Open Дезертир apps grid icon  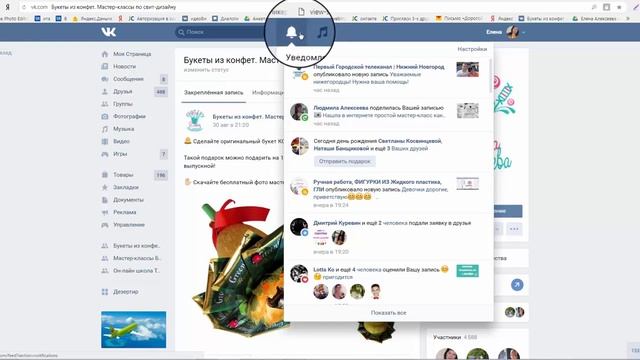click(x=105, y=292)
